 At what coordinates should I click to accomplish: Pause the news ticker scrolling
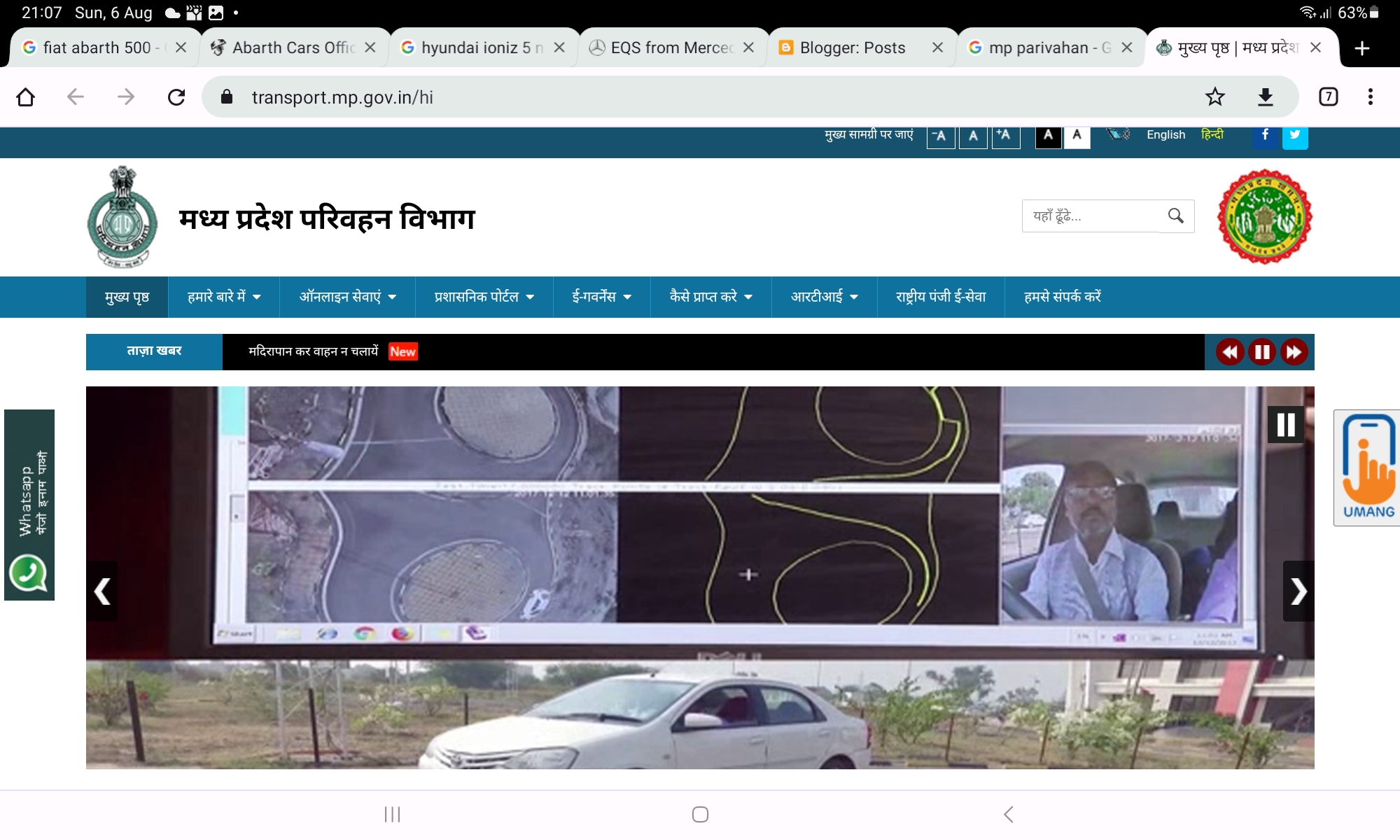pos(1262,352)
